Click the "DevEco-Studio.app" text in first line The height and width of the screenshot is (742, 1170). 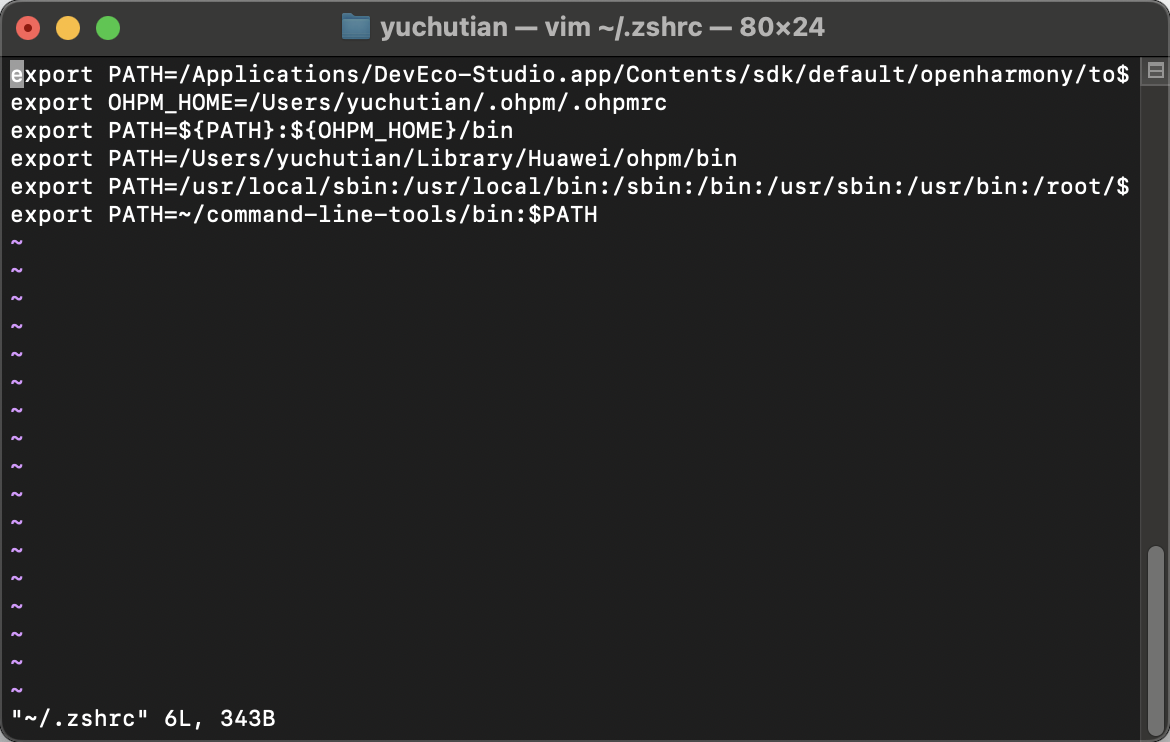point(492,75)
